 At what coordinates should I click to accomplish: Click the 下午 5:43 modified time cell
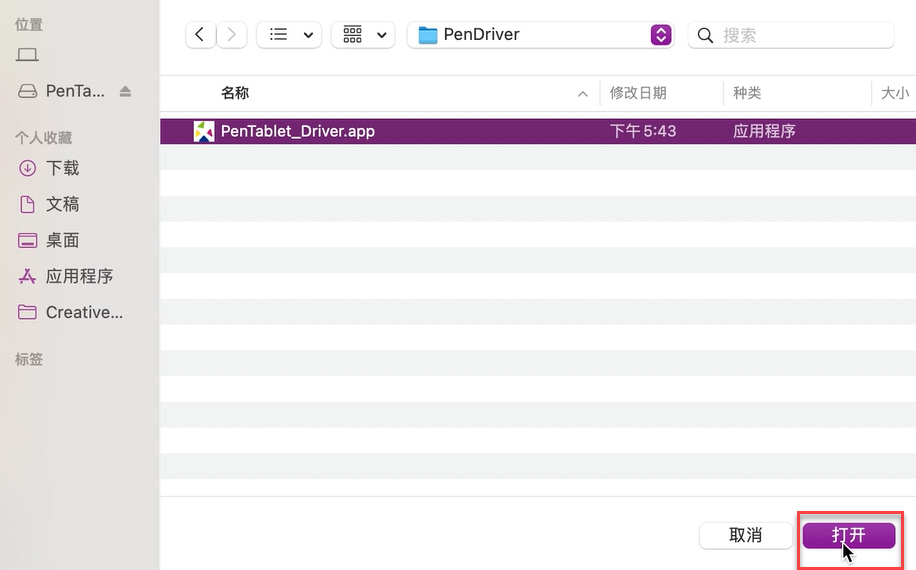point(643,131)
